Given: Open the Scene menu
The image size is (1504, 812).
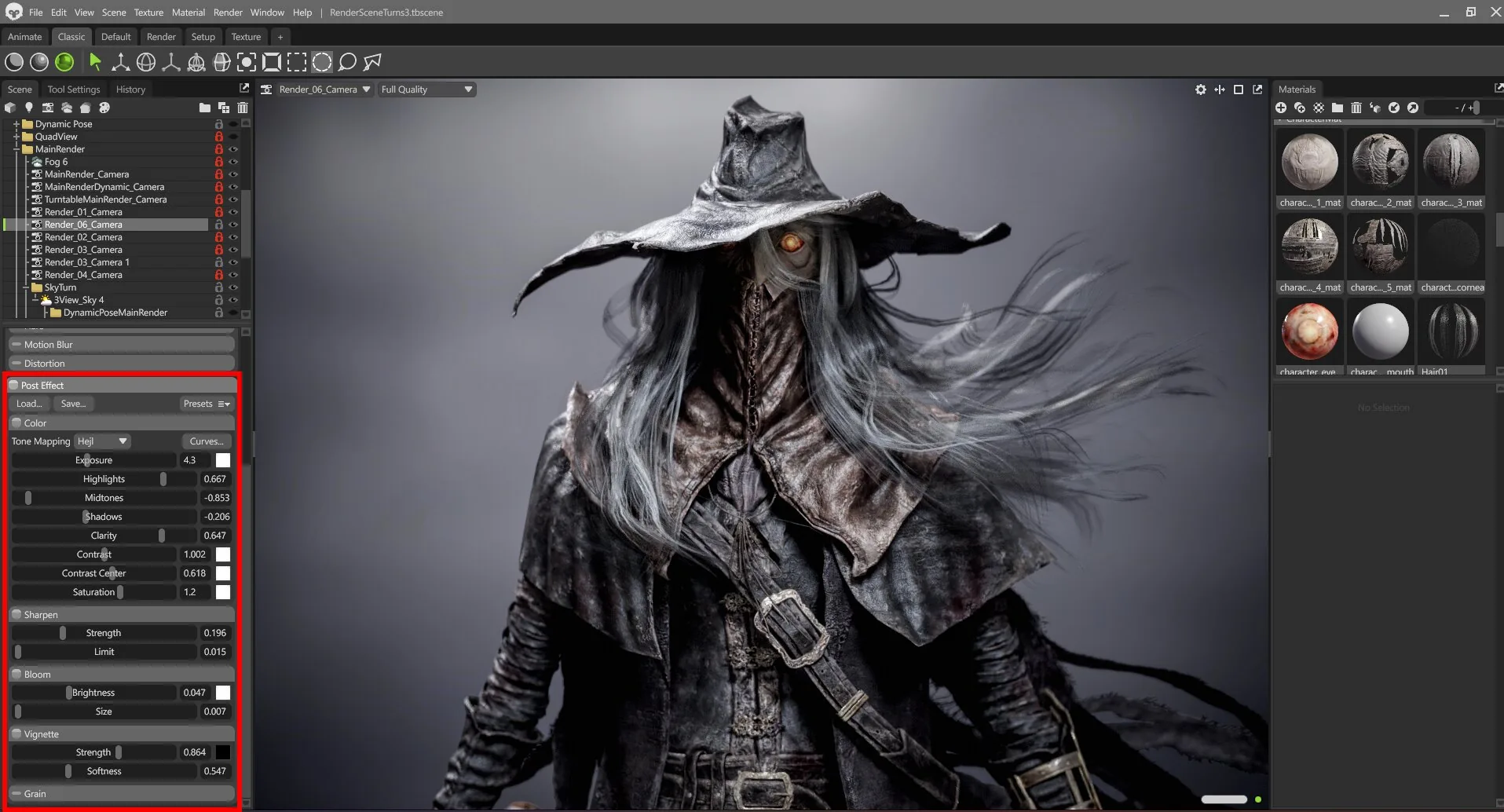Looking at the screenshot, I should pos(114,13).
